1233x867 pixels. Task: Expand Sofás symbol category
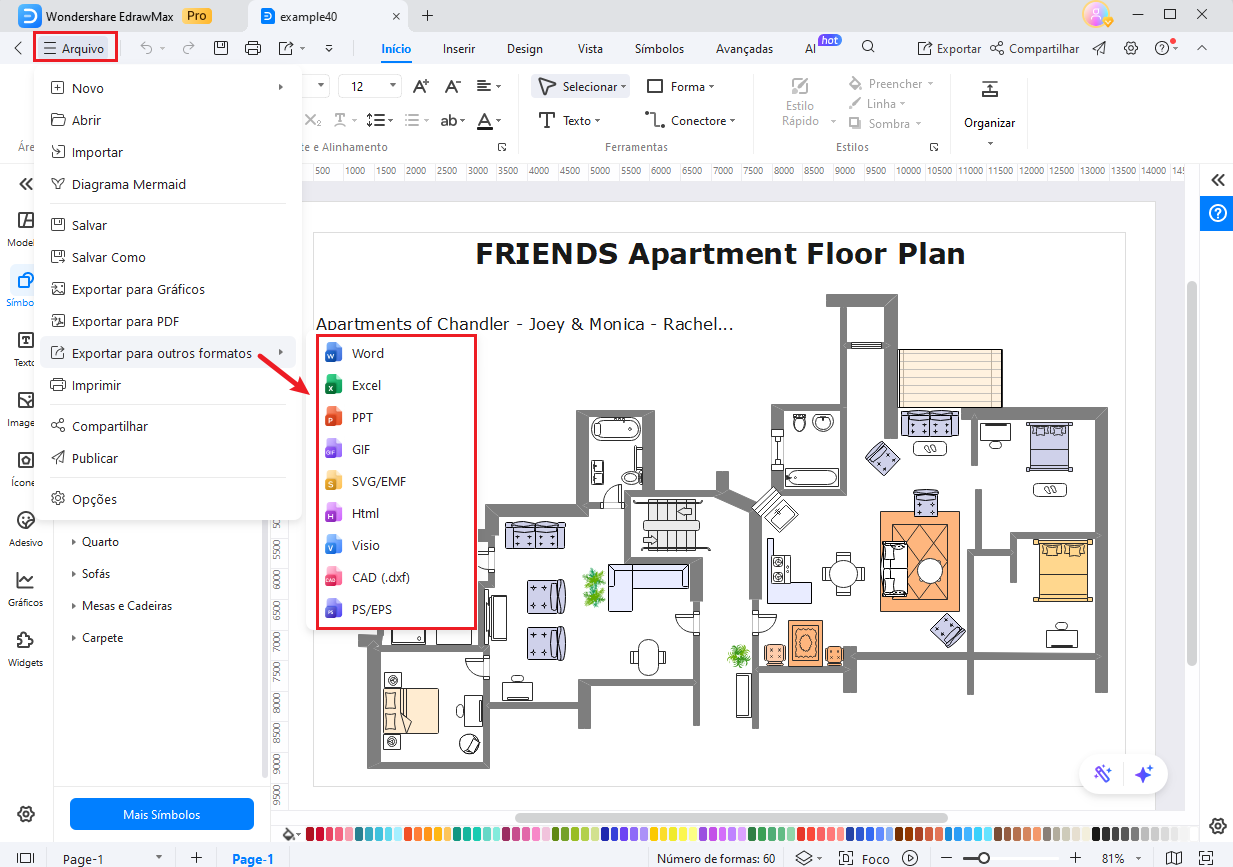(90, 574)
